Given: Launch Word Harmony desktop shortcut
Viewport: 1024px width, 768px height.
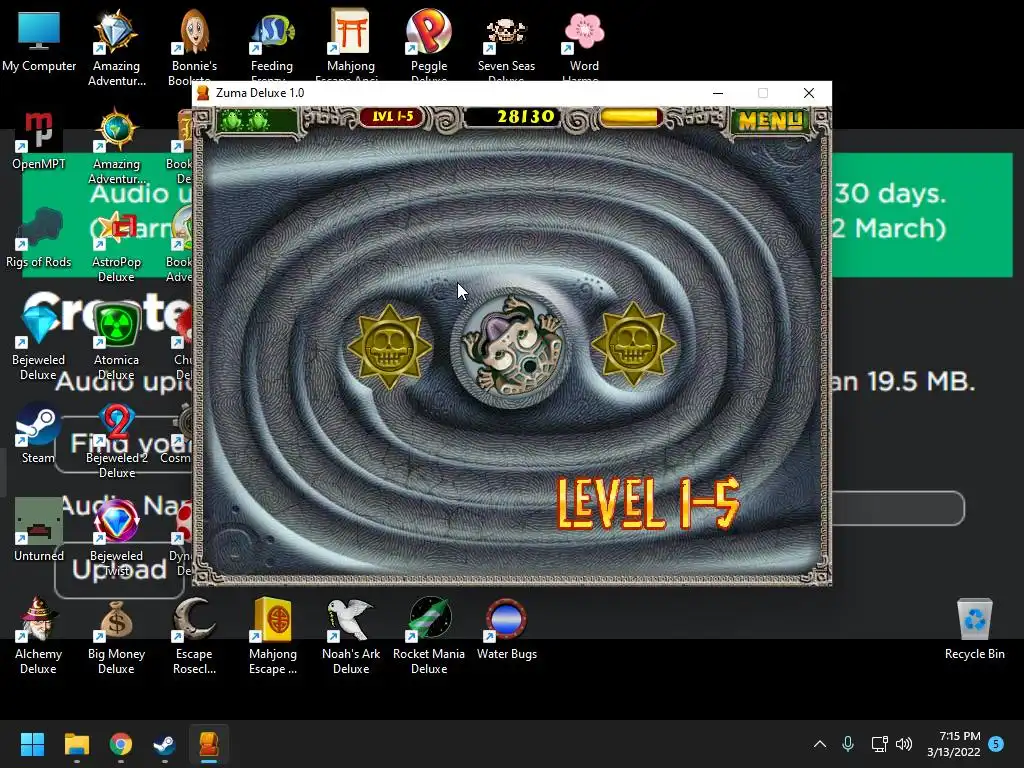Looking at the screenshot, I should tap(584, 47).
